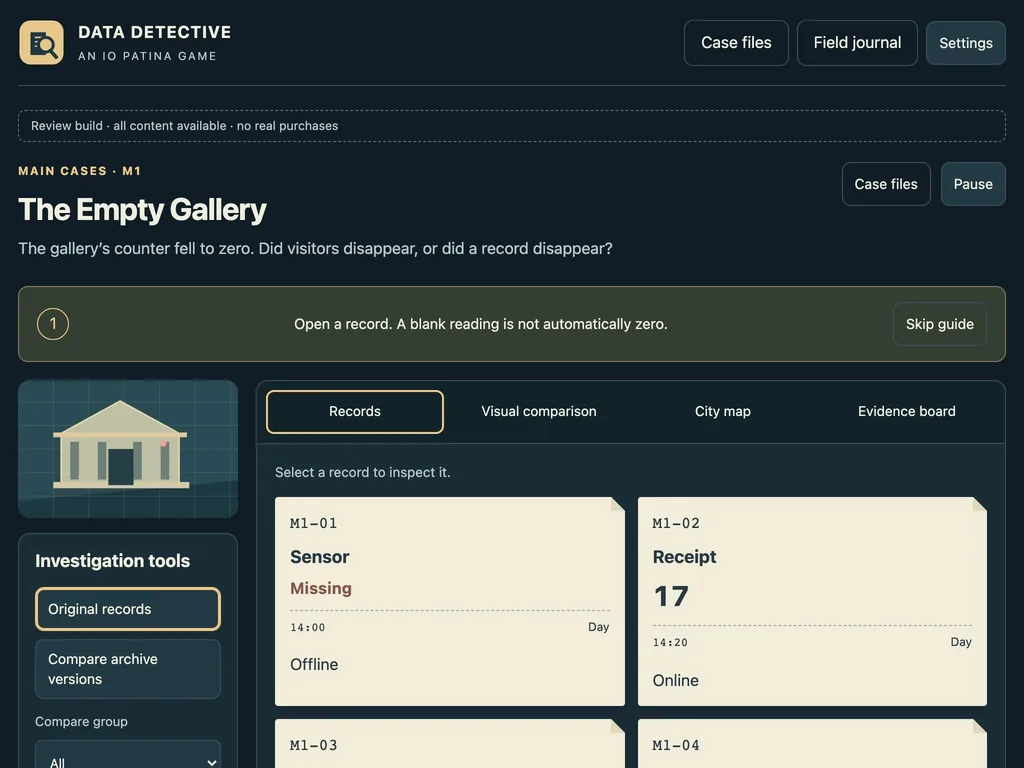Viewport: 1024px width, 768px height.
Task: Click 'The Empty Gallery' case title
Action: (142, 210)
